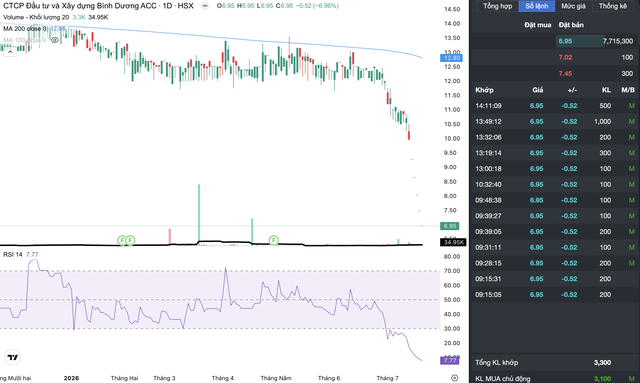Click the Giá column header

point(538,90)
